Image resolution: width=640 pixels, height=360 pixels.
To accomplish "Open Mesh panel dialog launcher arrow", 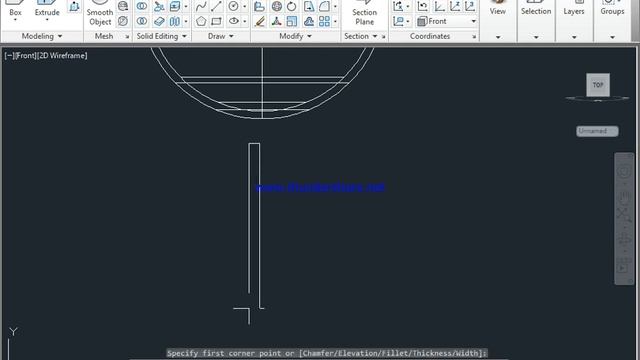I will [127, 37].
